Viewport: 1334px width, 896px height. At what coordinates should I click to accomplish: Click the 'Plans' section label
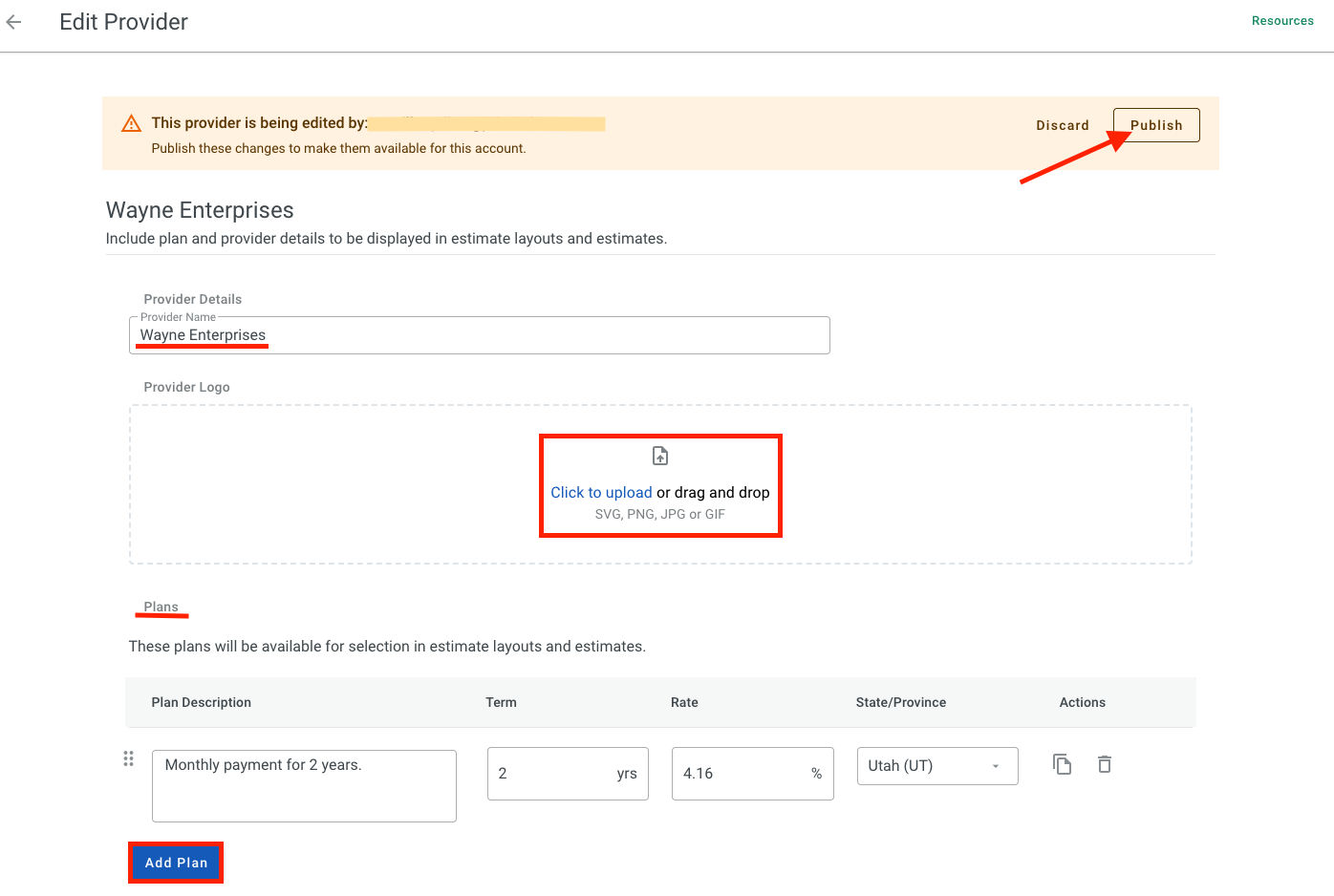pyautogui.click(x=161, y=607)
